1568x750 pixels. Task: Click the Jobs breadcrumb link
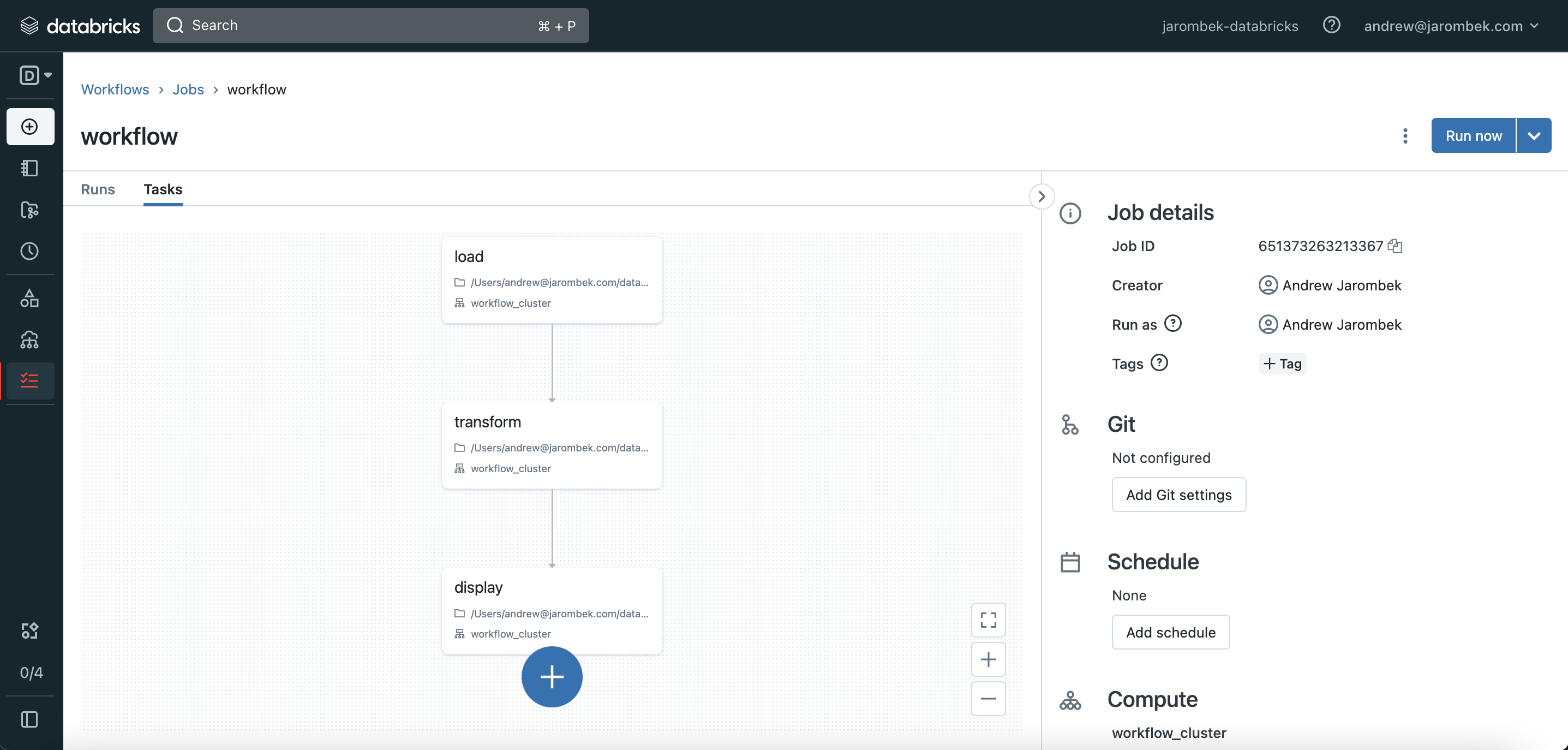point(188,90)
